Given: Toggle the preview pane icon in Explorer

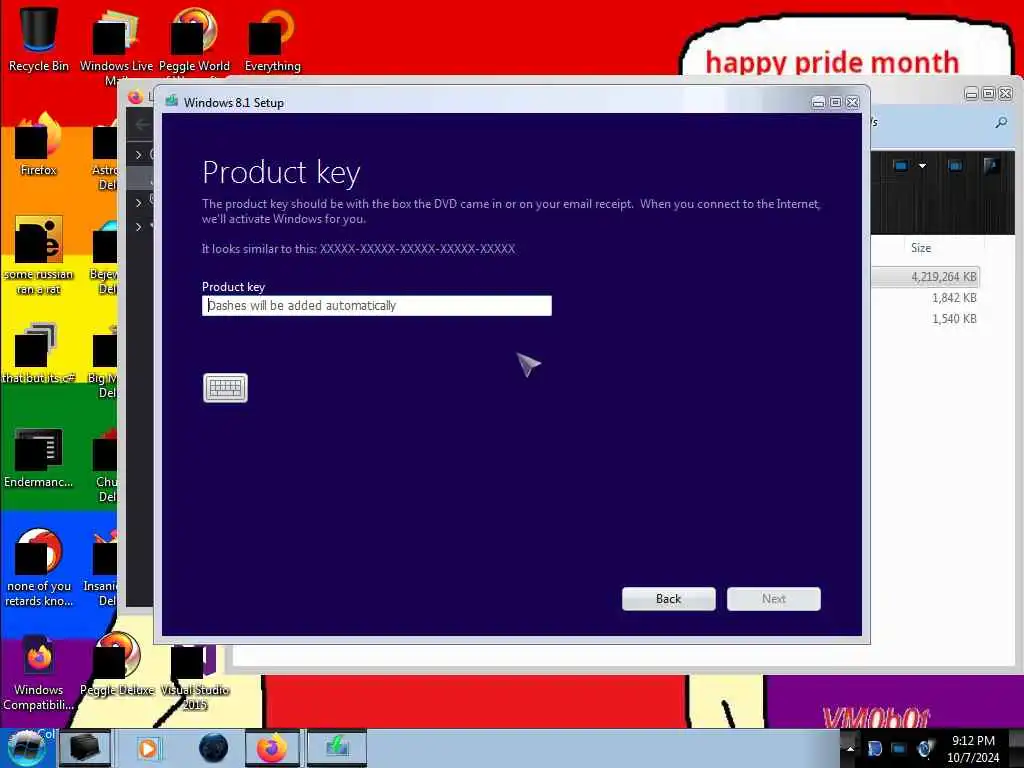Looking at the screenshot, I should [x=955, y=166].
